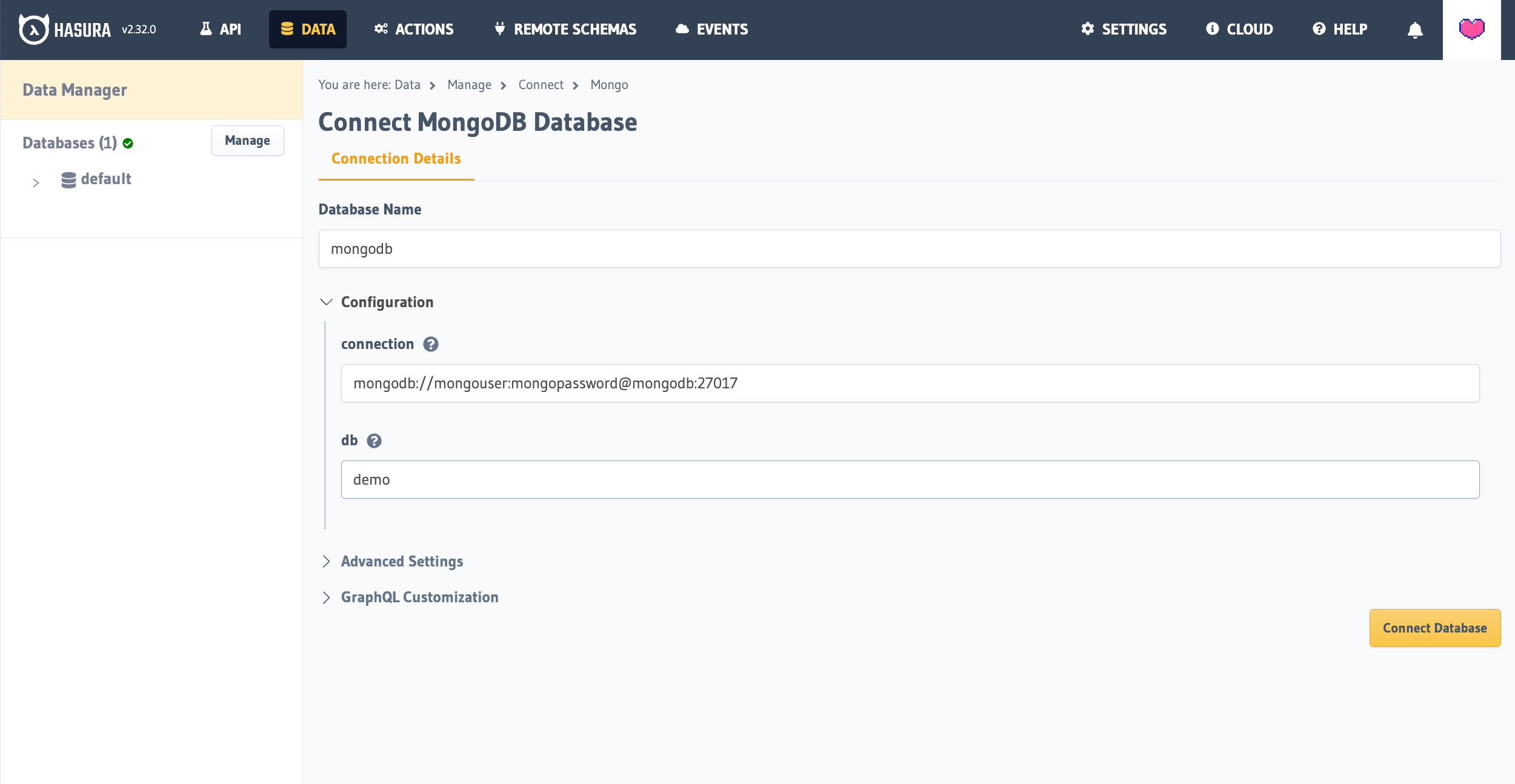The image size is (1515, 784).
Task: Open Settings panel
Action: coord(1123,29)
